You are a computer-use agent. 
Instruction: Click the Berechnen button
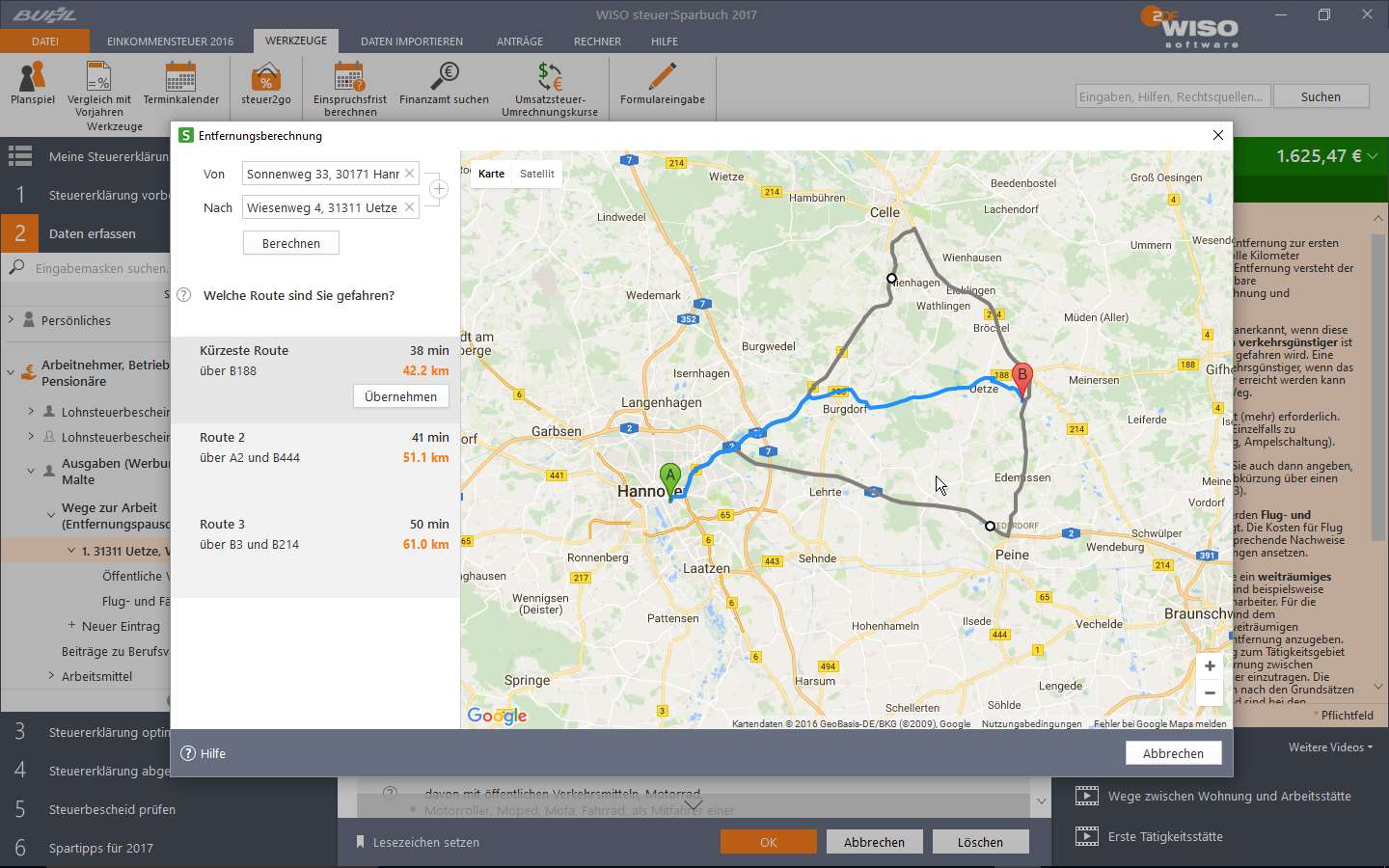pos(291,243)
